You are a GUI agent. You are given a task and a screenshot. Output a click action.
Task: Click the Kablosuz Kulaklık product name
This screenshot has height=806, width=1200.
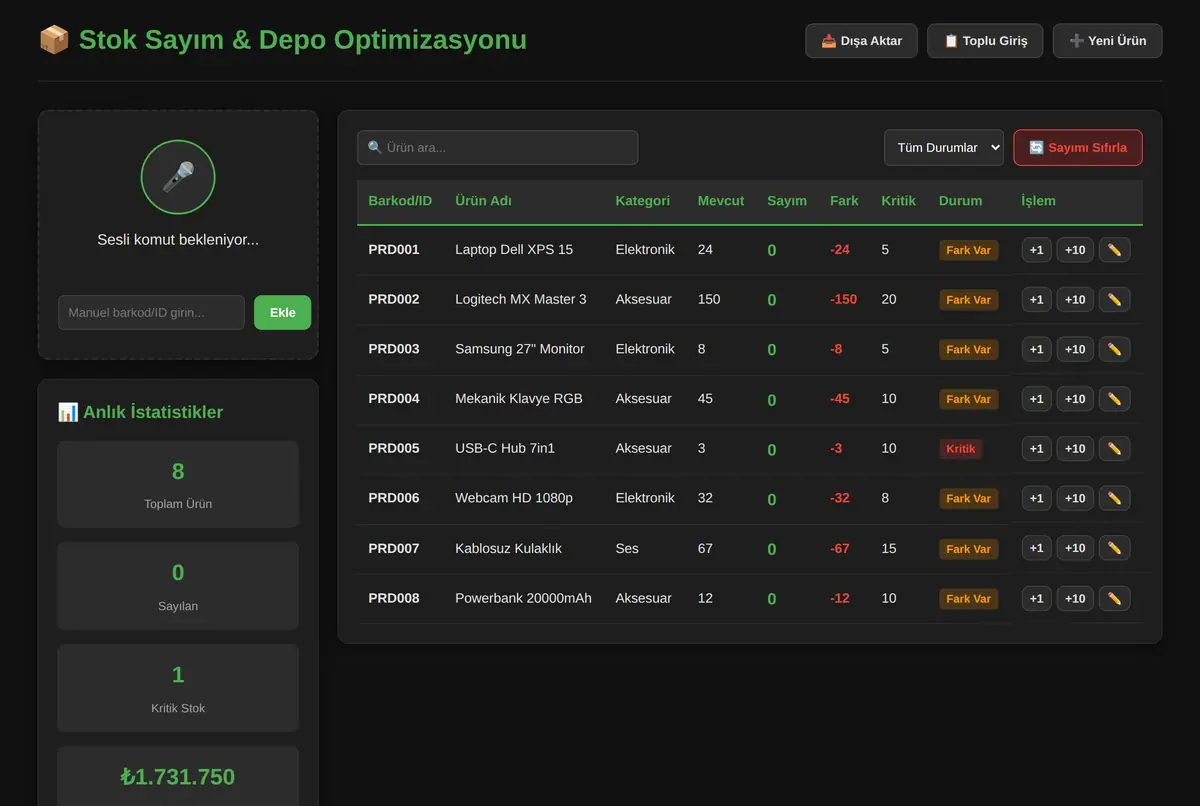click(508, 548)
